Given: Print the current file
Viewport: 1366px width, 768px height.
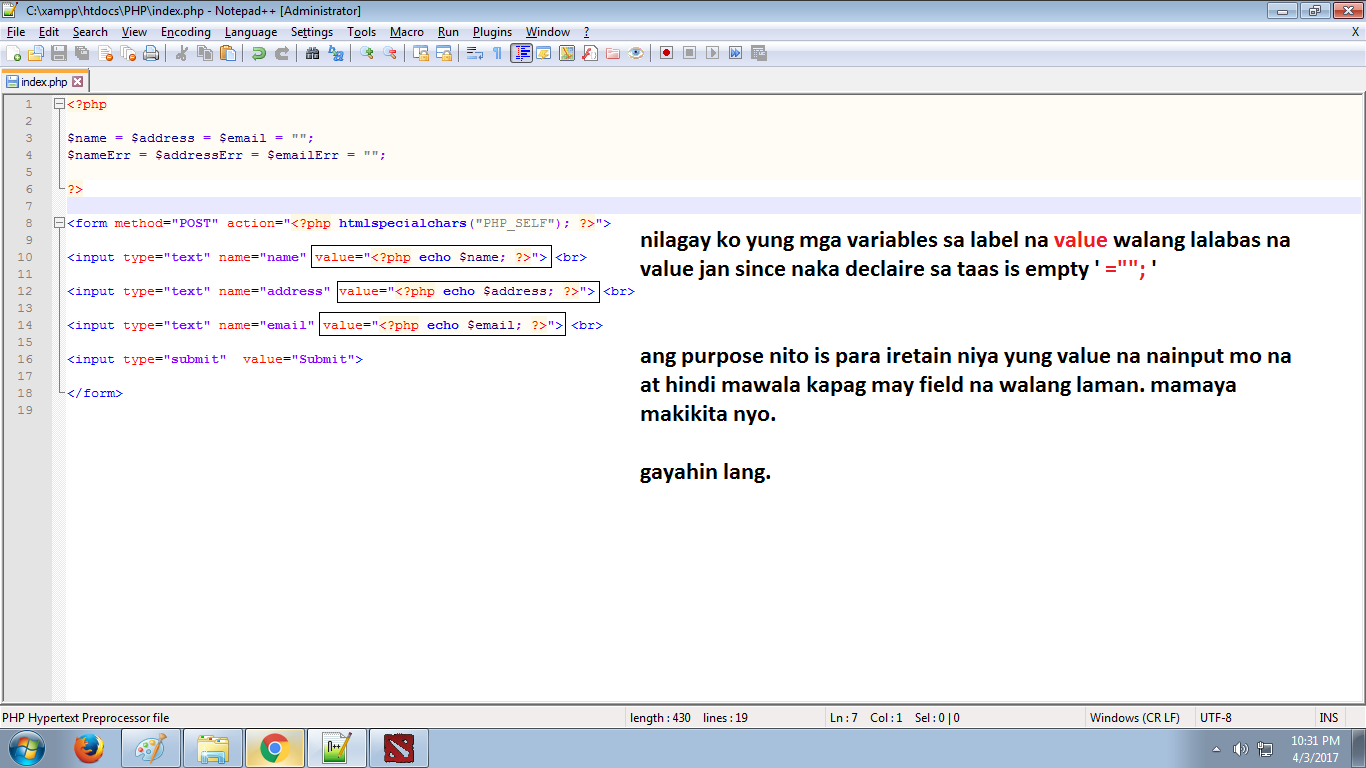Looking at the screenshot, I should click(x=150, y=55).
